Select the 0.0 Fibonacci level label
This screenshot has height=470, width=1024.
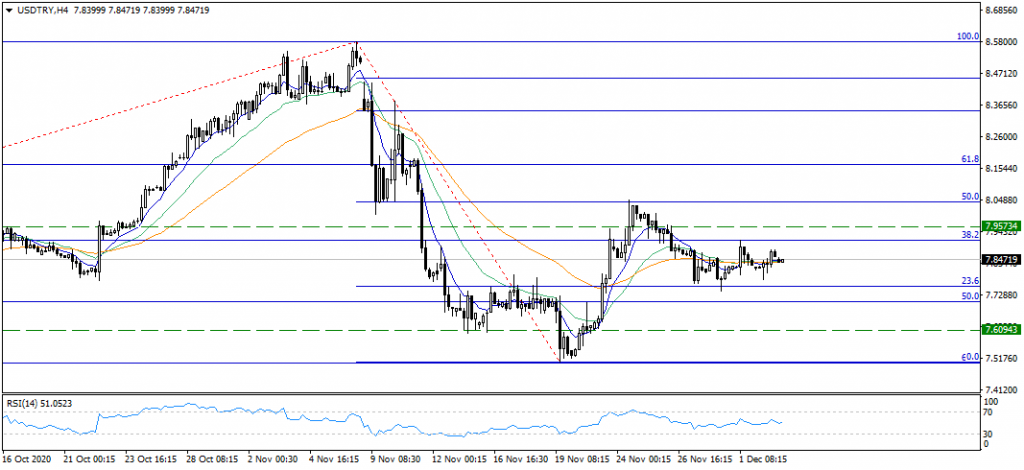(x=970, y=357)
